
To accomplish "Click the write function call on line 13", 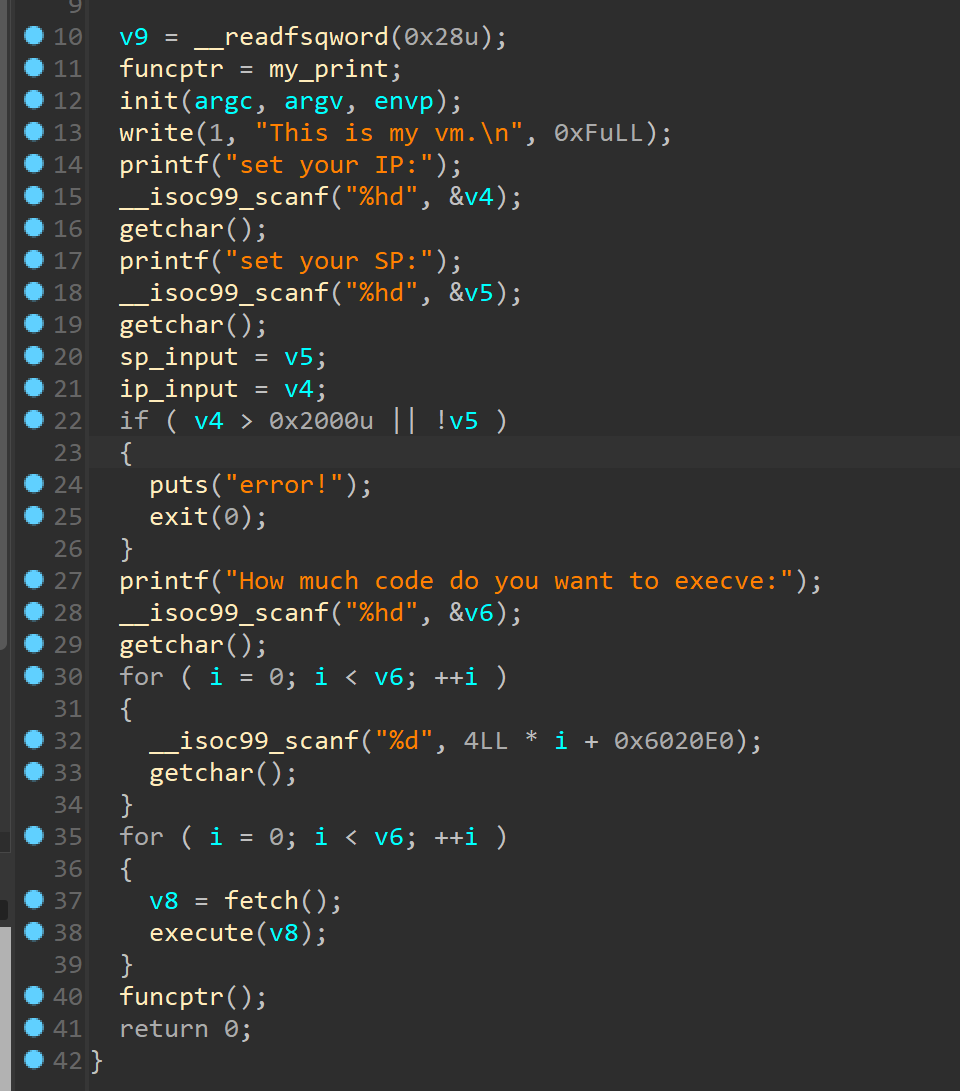I will 157,133.
